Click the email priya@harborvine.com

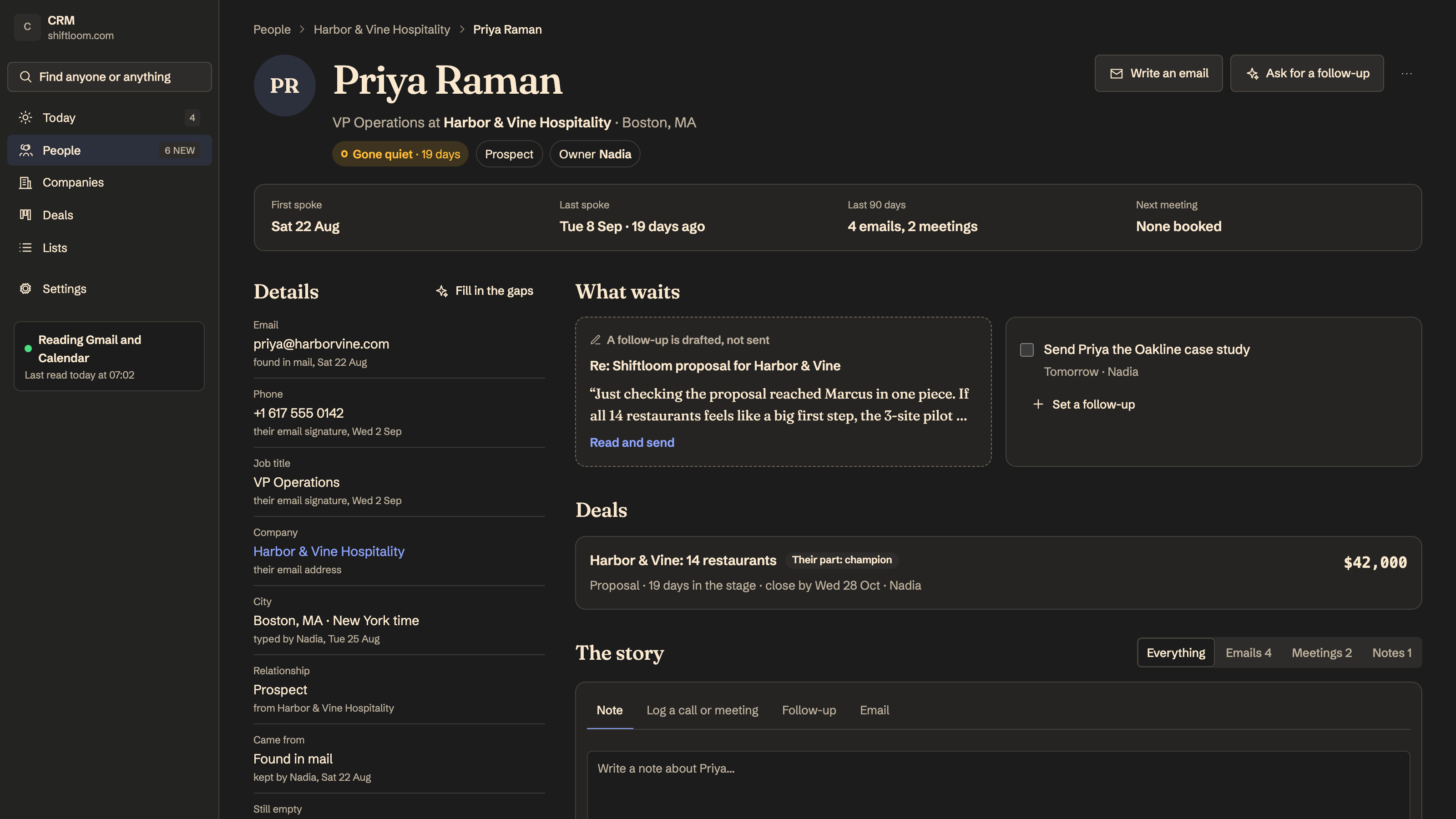pyautogui.click(x=321, y=344)
